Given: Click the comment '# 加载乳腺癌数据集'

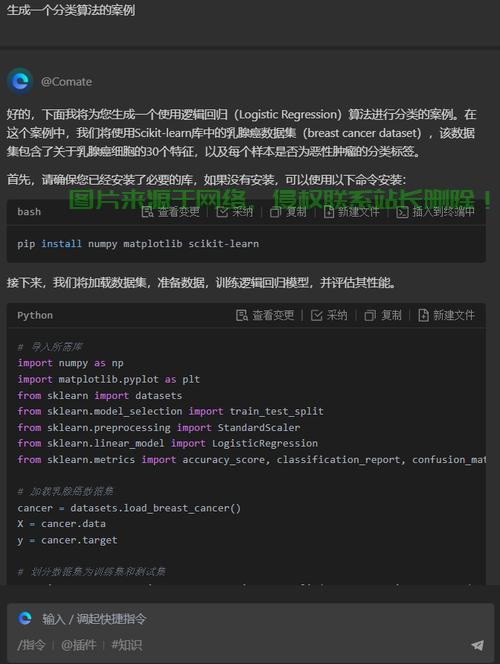Looking at the screenshot, I should point(65,492).
